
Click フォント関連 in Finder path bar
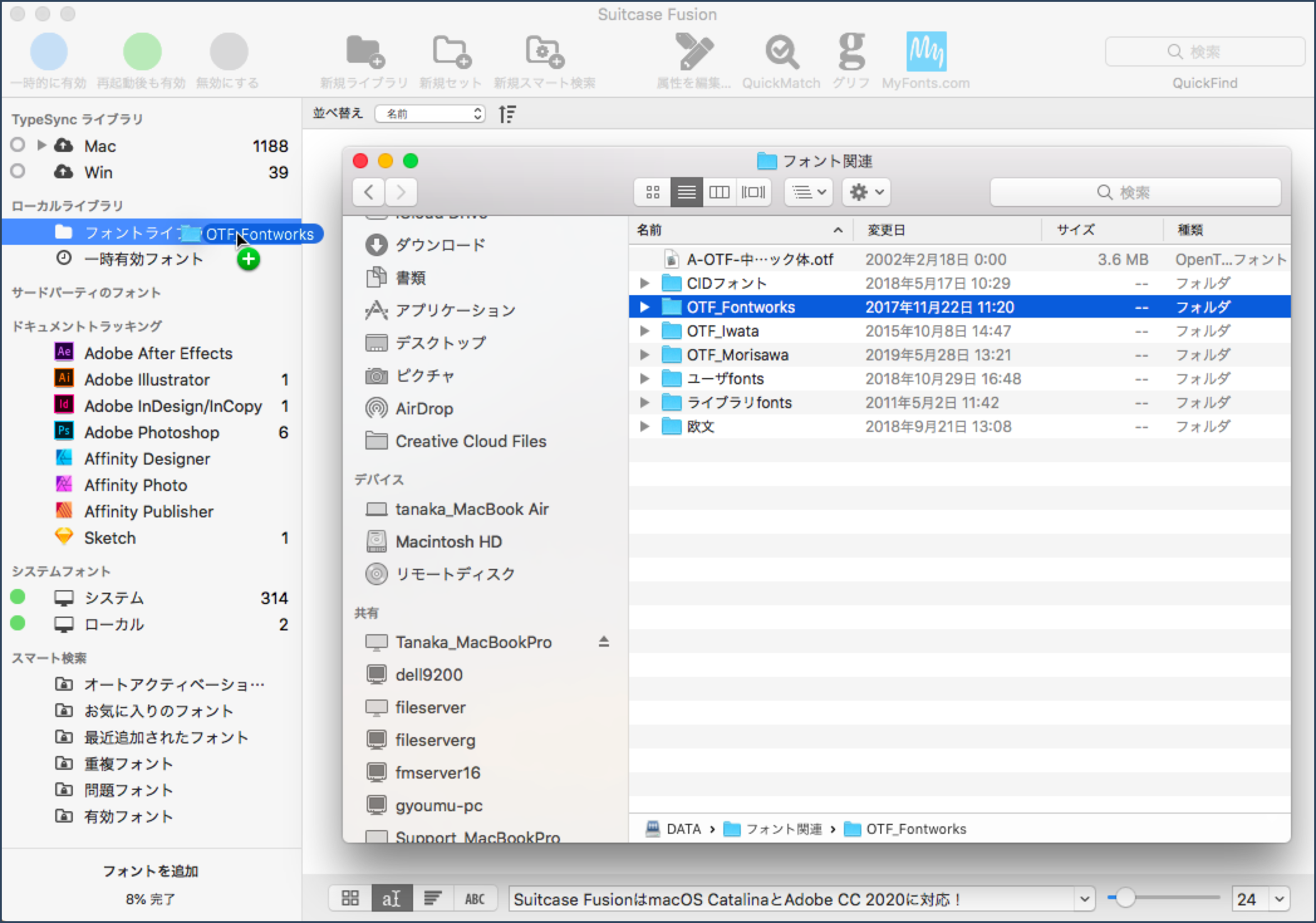coord(773,829)
